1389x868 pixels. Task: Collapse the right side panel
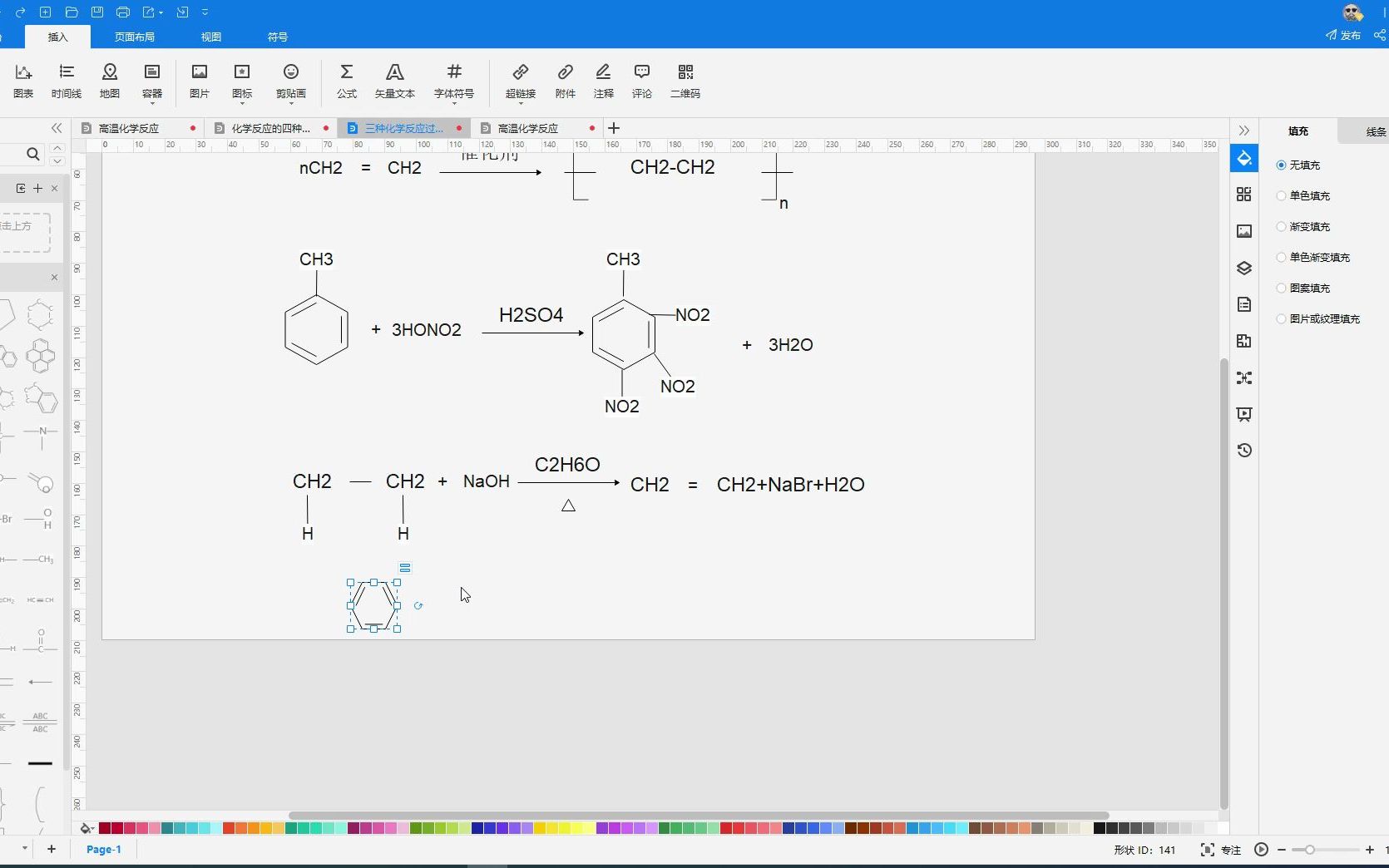click(1243, 131)
